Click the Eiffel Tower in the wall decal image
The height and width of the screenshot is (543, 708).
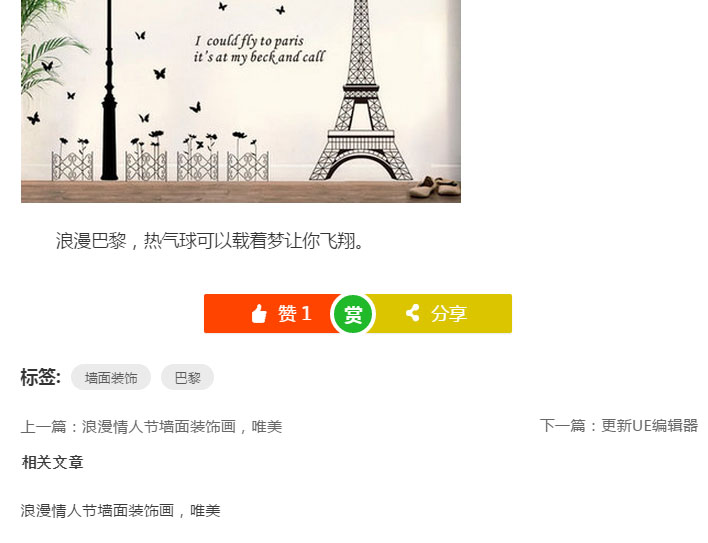361,93
